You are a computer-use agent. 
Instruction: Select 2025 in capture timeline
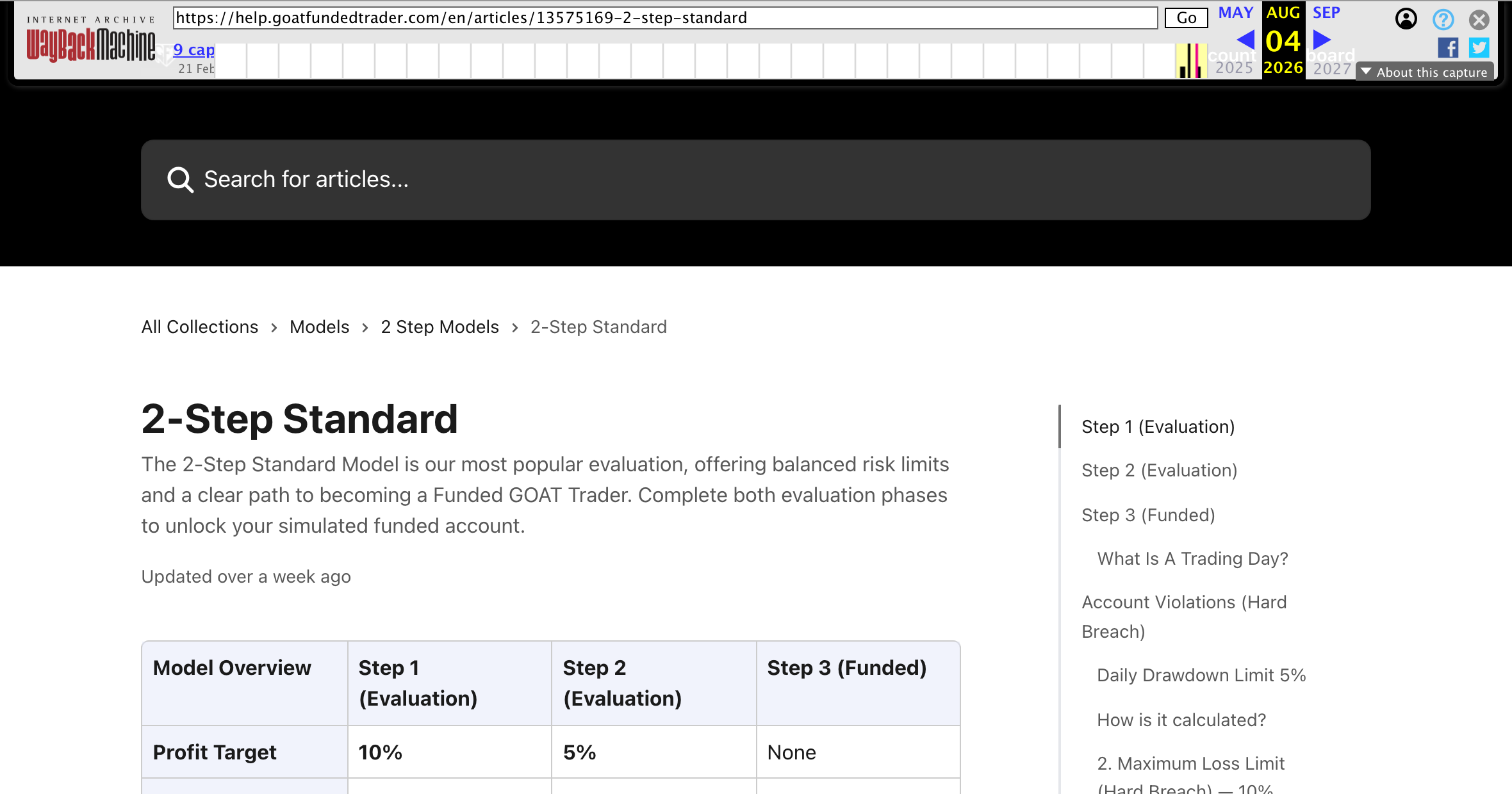coord(1234,67)
